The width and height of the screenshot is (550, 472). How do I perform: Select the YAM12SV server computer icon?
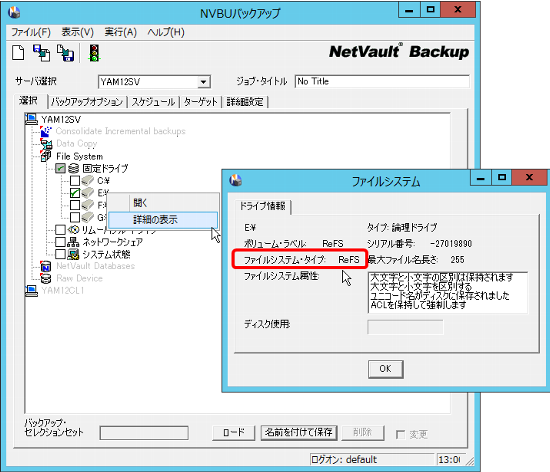tap(31, 119)
